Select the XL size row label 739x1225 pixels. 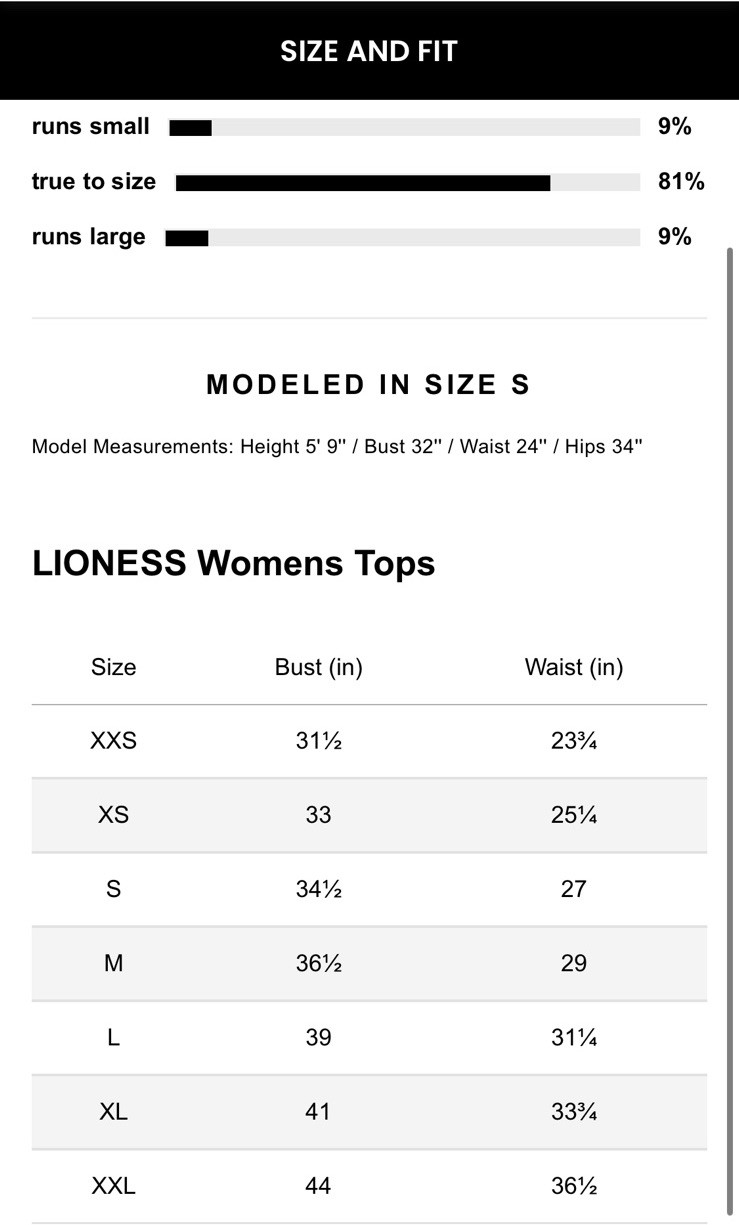[x=113, y=1111]
